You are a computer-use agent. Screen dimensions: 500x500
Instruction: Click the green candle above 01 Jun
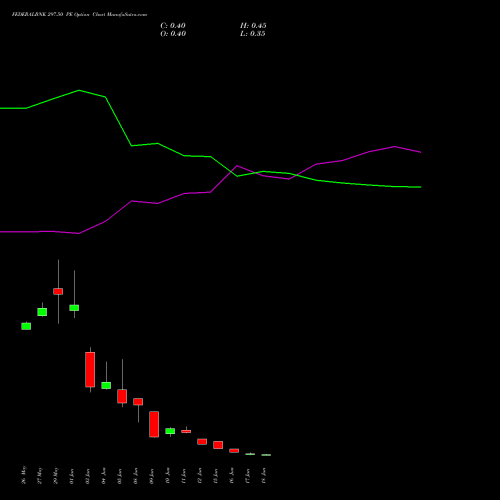pos(74,308)
